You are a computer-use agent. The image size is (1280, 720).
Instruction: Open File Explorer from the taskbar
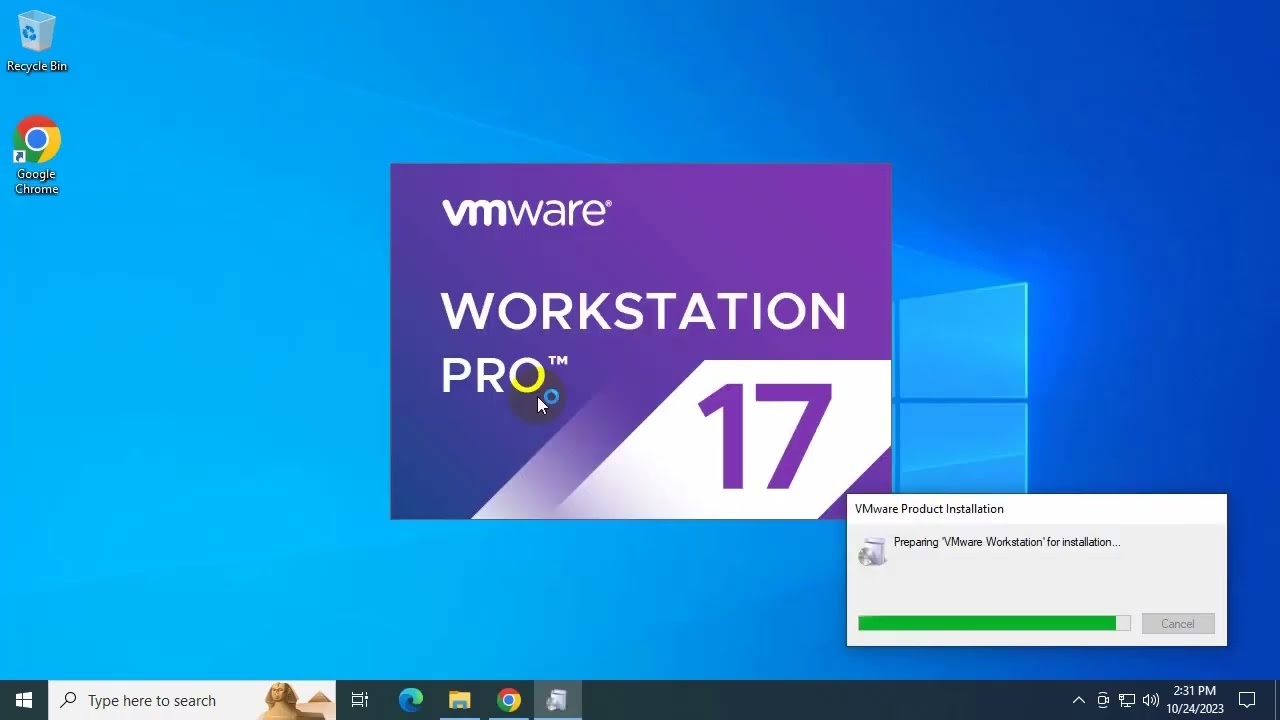point(460,700)
